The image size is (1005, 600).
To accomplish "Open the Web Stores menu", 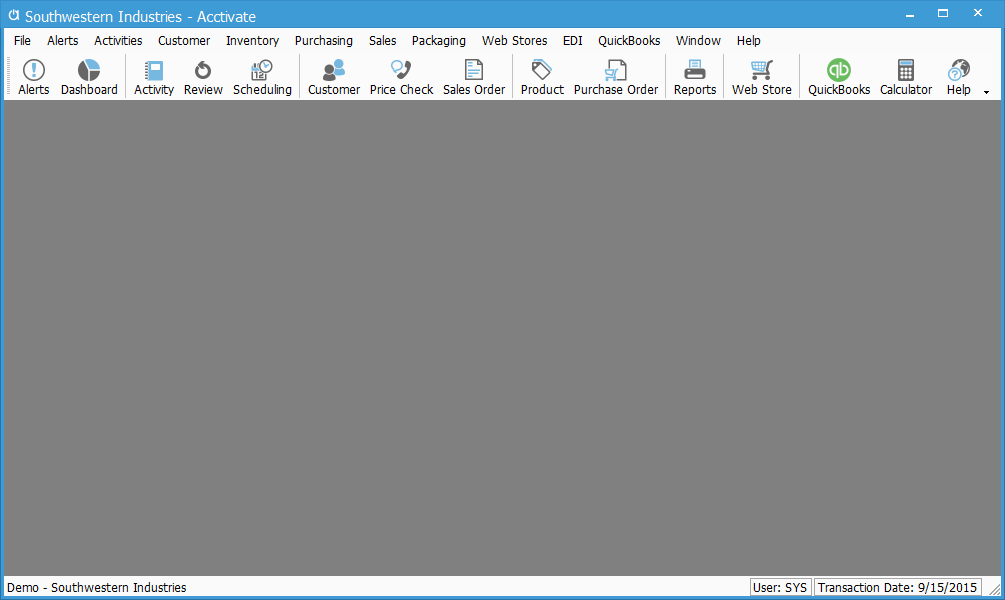I will click(515, 40).
